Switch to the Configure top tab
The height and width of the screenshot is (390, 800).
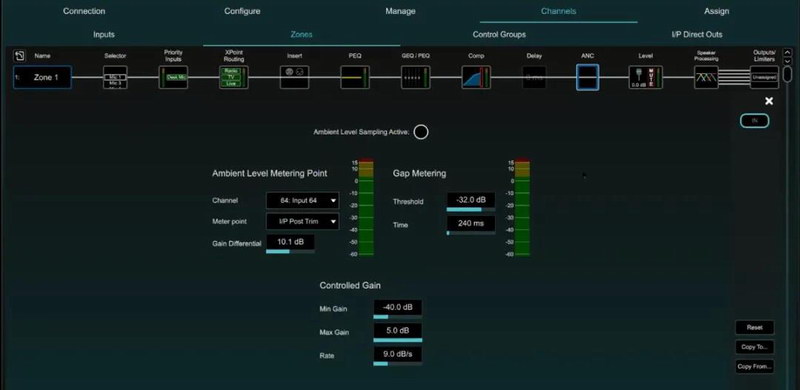(x=242, y=11)
